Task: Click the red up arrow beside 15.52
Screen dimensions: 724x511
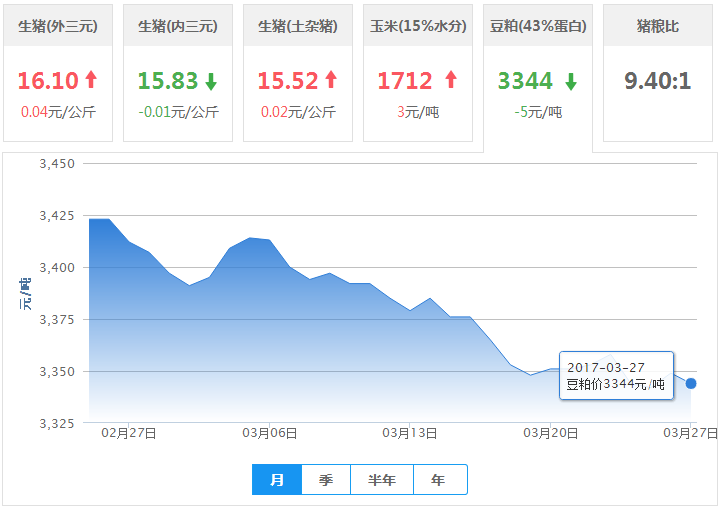Action: point(331,79)
